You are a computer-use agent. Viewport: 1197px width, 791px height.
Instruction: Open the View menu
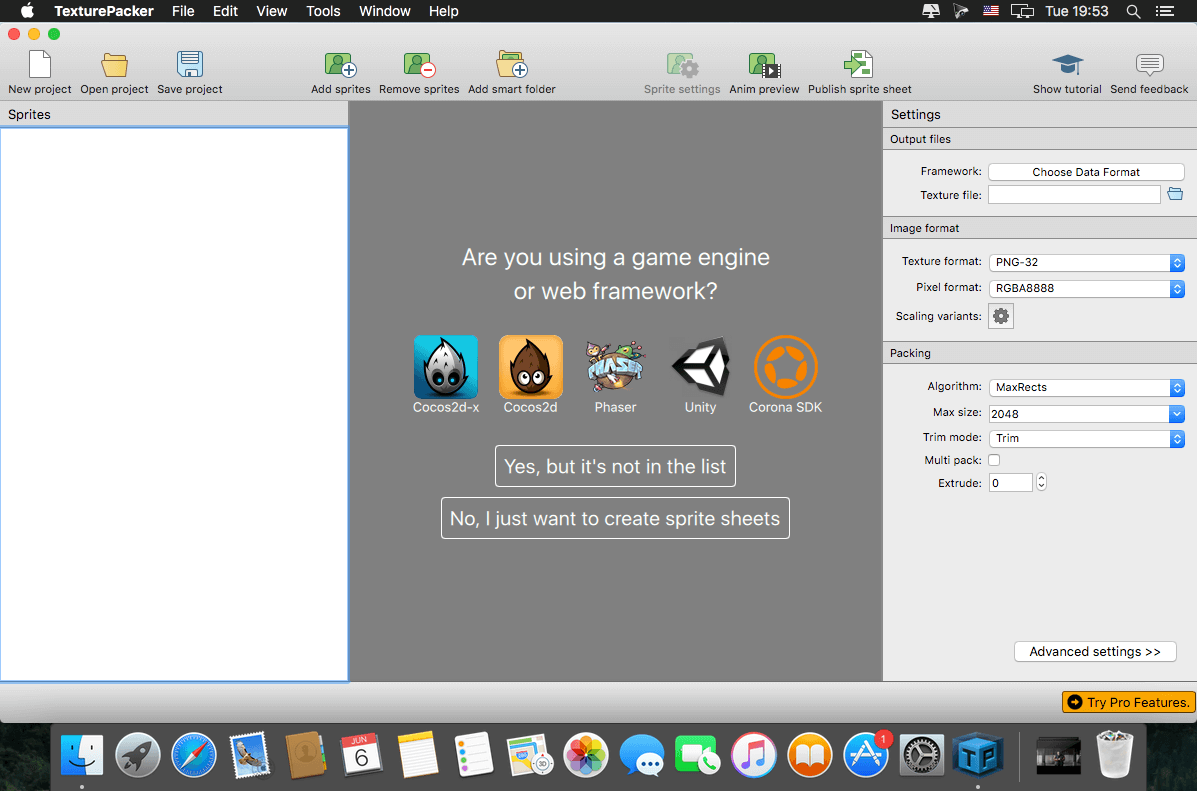(272, 11)
